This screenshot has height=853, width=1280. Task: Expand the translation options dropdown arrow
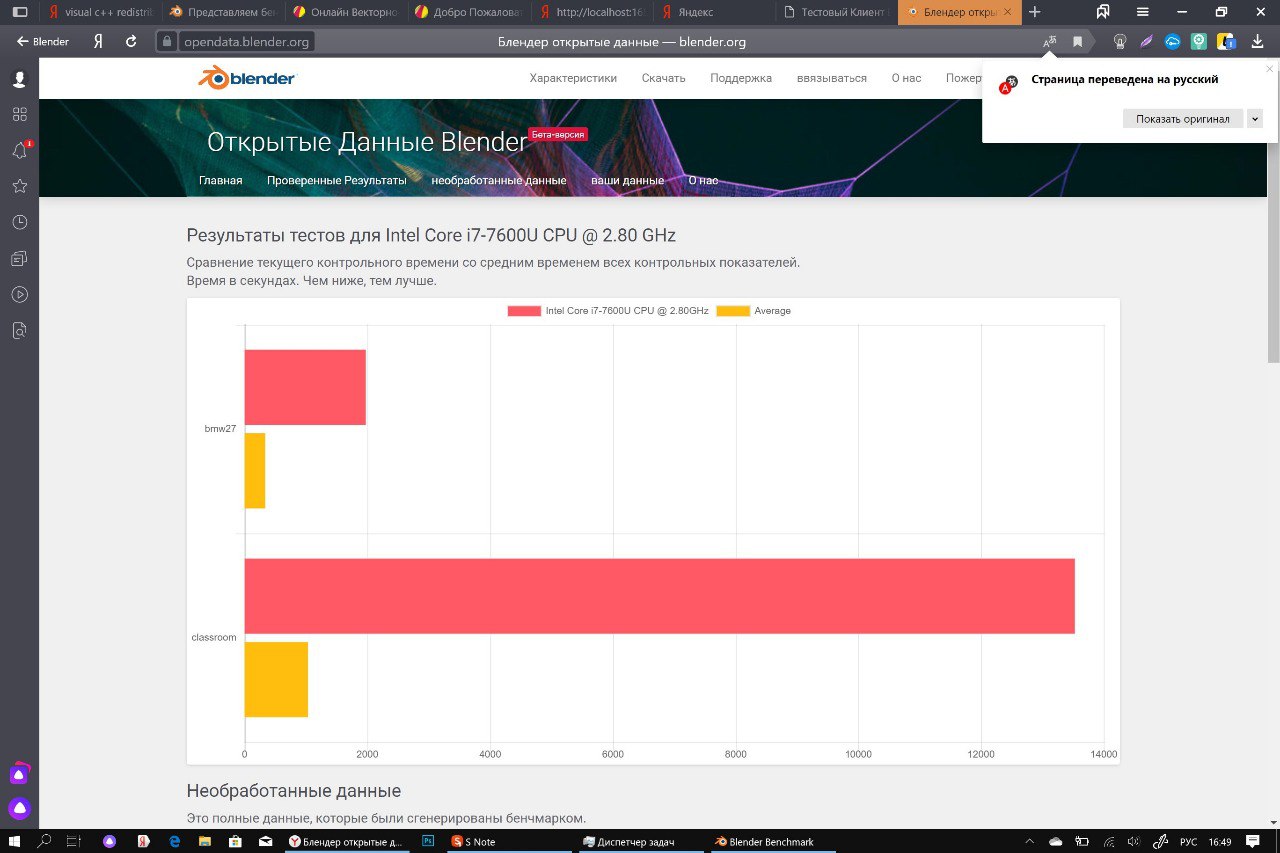[1255, 118]
